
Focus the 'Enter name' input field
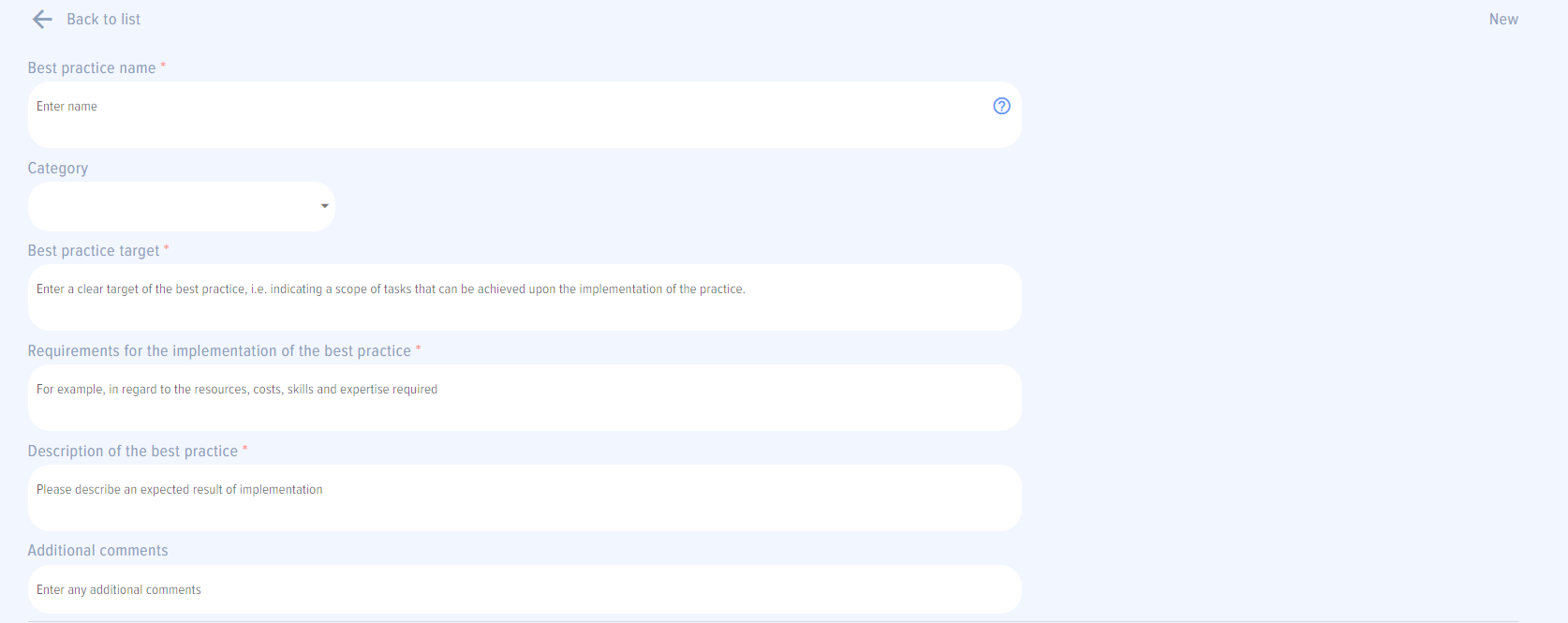[x=506, y=114]
